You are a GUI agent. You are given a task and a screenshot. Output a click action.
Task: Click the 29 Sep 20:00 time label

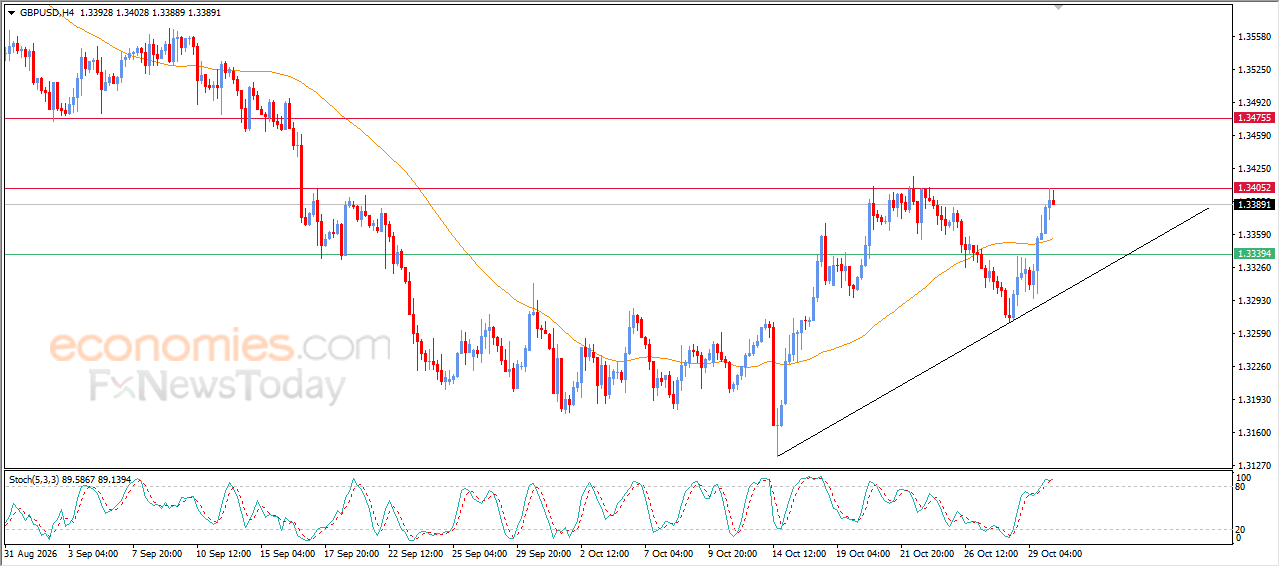click(545, 553)
